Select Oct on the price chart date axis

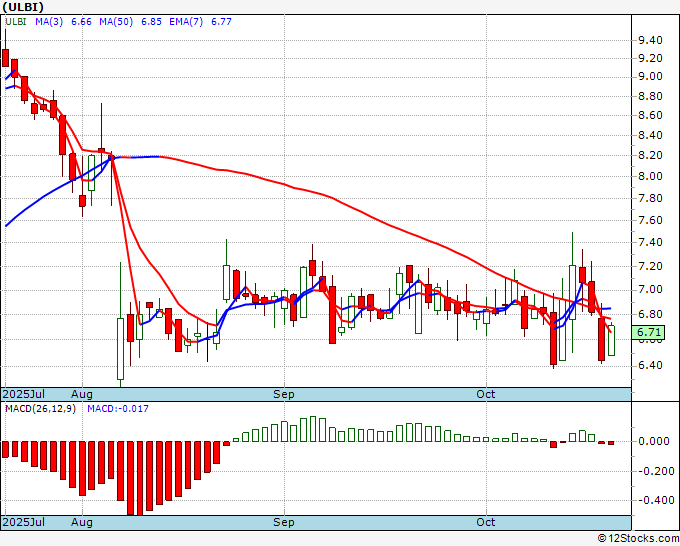pyautogui.click(x=486, y=394)
